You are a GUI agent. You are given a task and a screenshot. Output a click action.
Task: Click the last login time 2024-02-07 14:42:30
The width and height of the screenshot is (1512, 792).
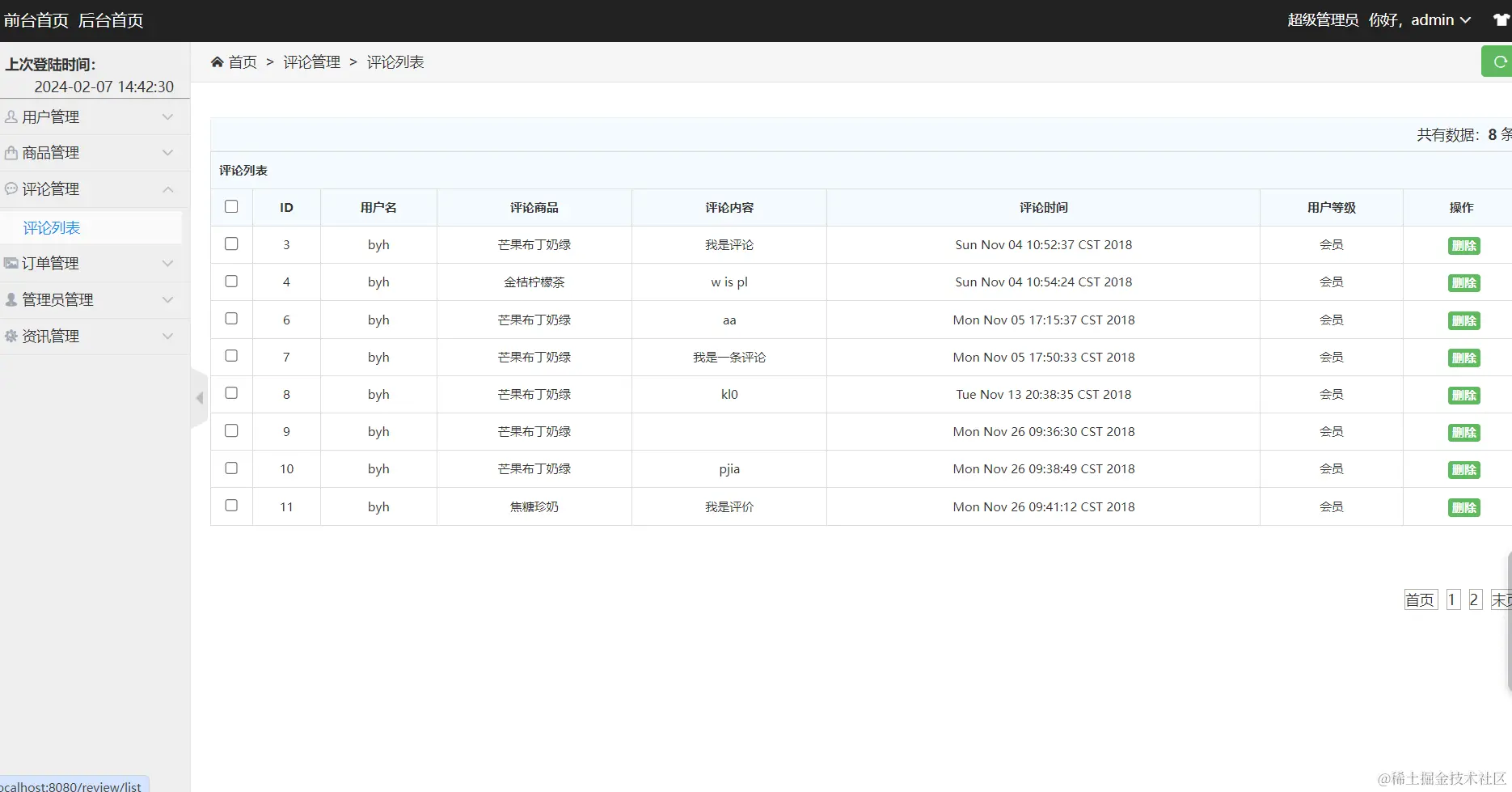coord(103,87)
